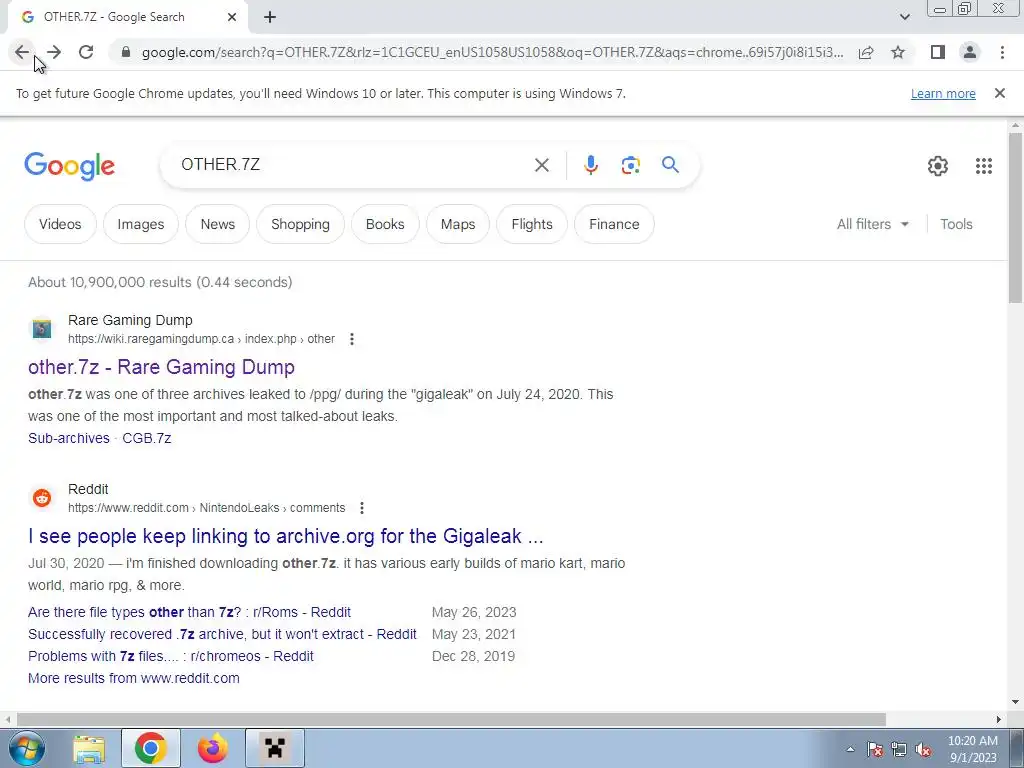Open the Google apps grid
Viewport: 1024px width, 768px height.
click(984, 166)
